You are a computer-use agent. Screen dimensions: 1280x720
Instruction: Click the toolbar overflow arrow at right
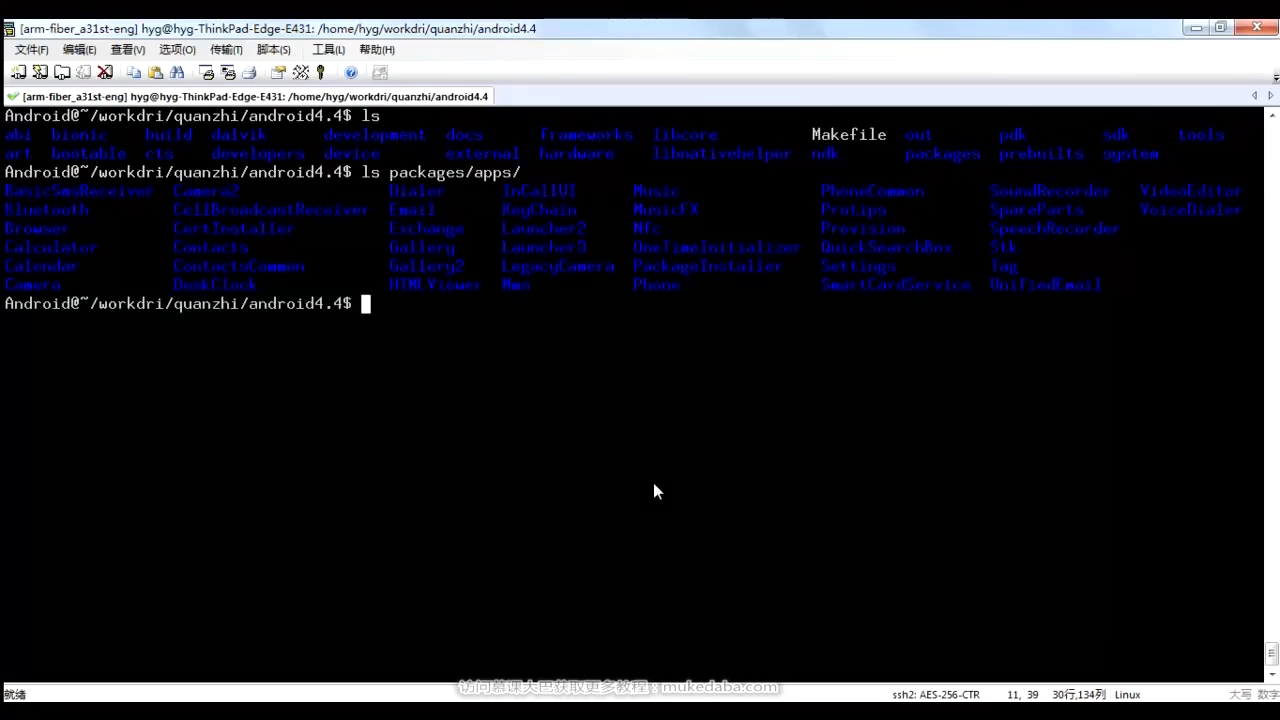pyautogui.click(x=1276, y=76)
